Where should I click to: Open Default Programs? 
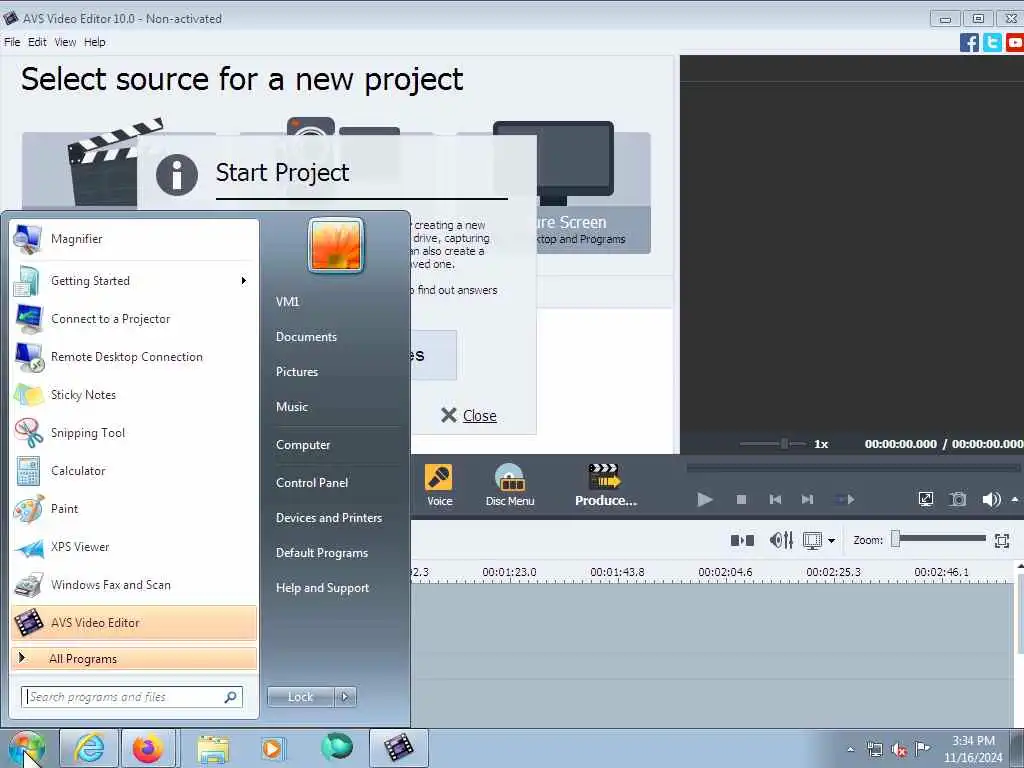(322, 553)
